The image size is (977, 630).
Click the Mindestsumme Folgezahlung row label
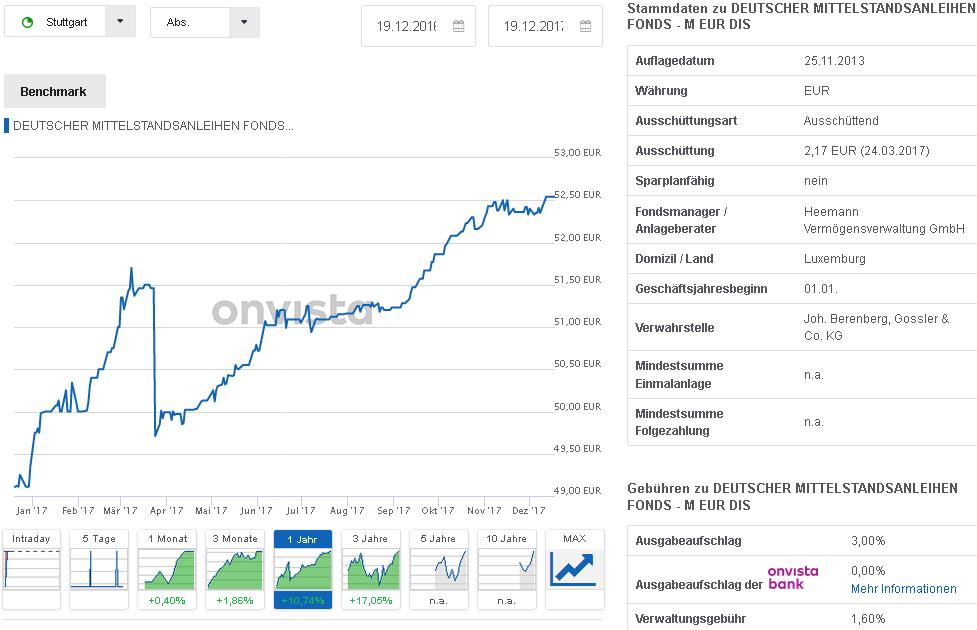tap(679, 422)
